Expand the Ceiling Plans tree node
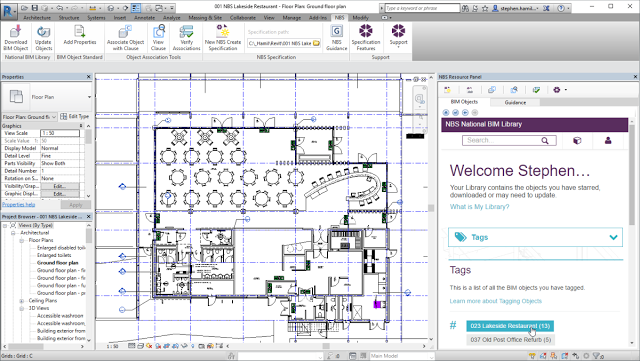The height and width of the screenshot is (361, 640). coord(22,301)
